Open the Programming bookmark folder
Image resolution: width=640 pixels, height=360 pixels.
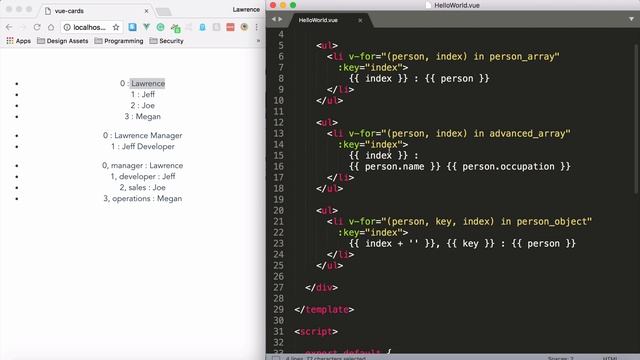coord(119,41)
